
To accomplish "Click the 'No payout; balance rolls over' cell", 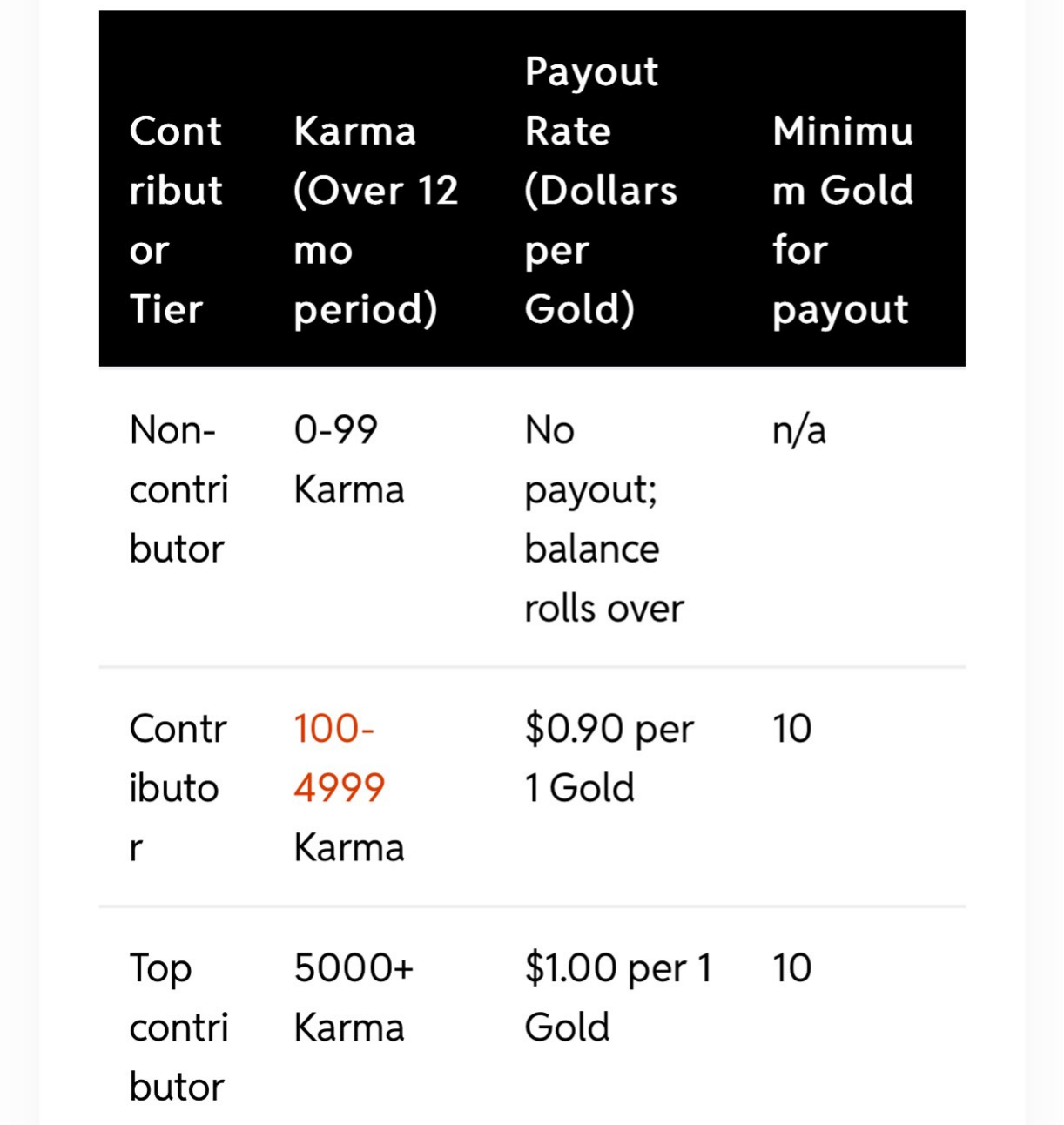I will (x=604, y=519).
